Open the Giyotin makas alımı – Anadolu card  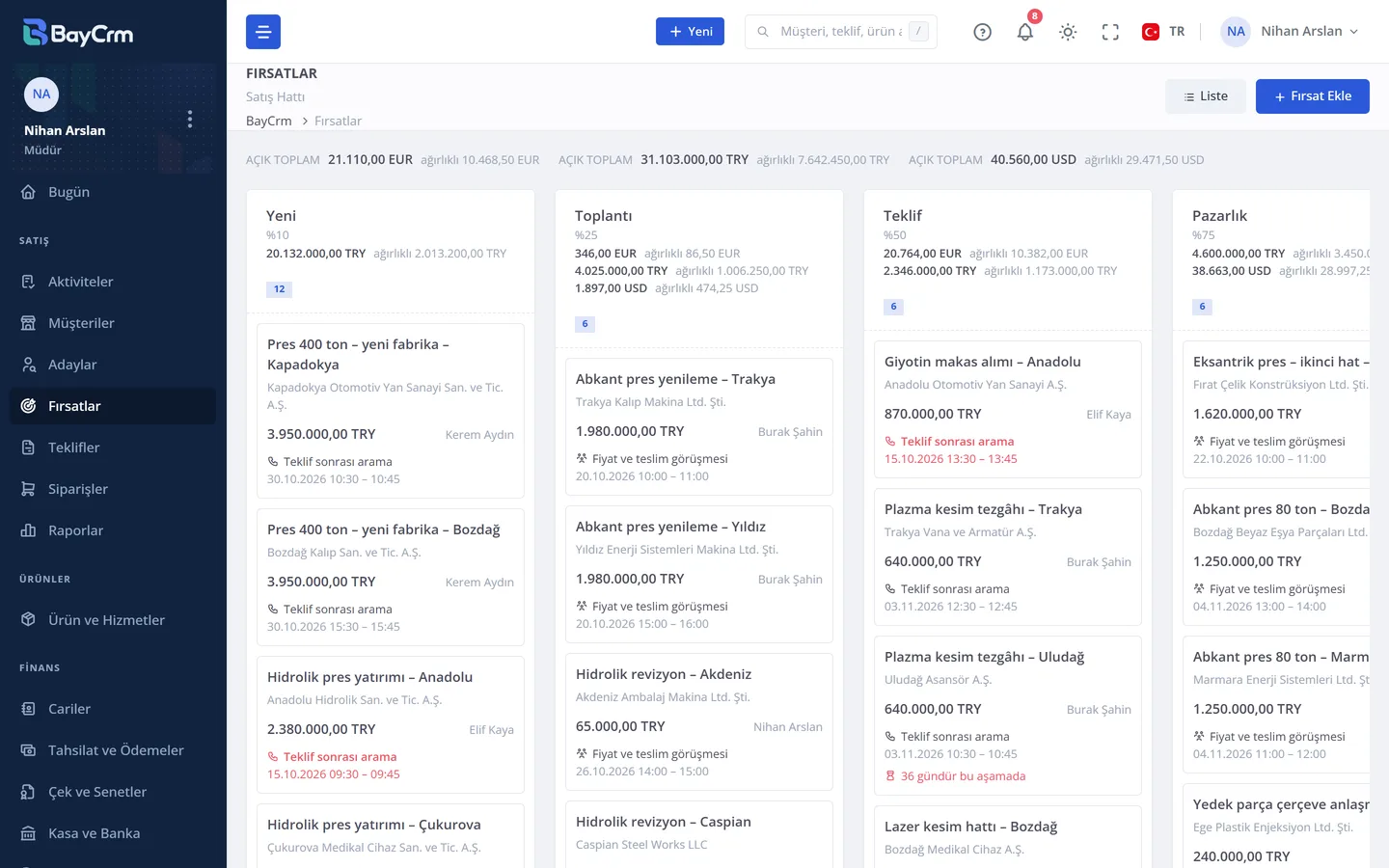click(x=1008, y=410)
